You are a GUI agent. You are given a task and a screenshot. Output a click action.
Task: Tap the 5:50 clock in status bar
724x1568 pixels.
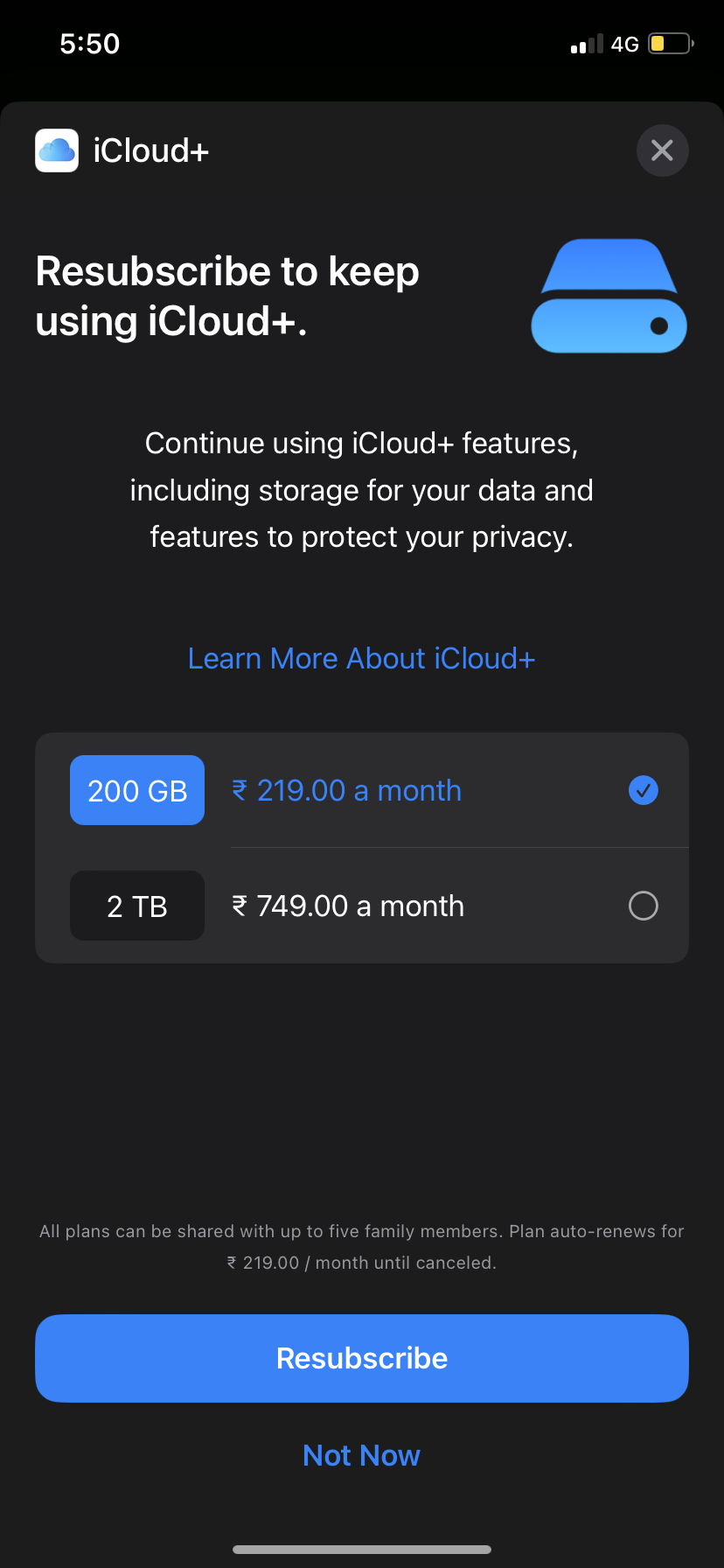(89, 44)
